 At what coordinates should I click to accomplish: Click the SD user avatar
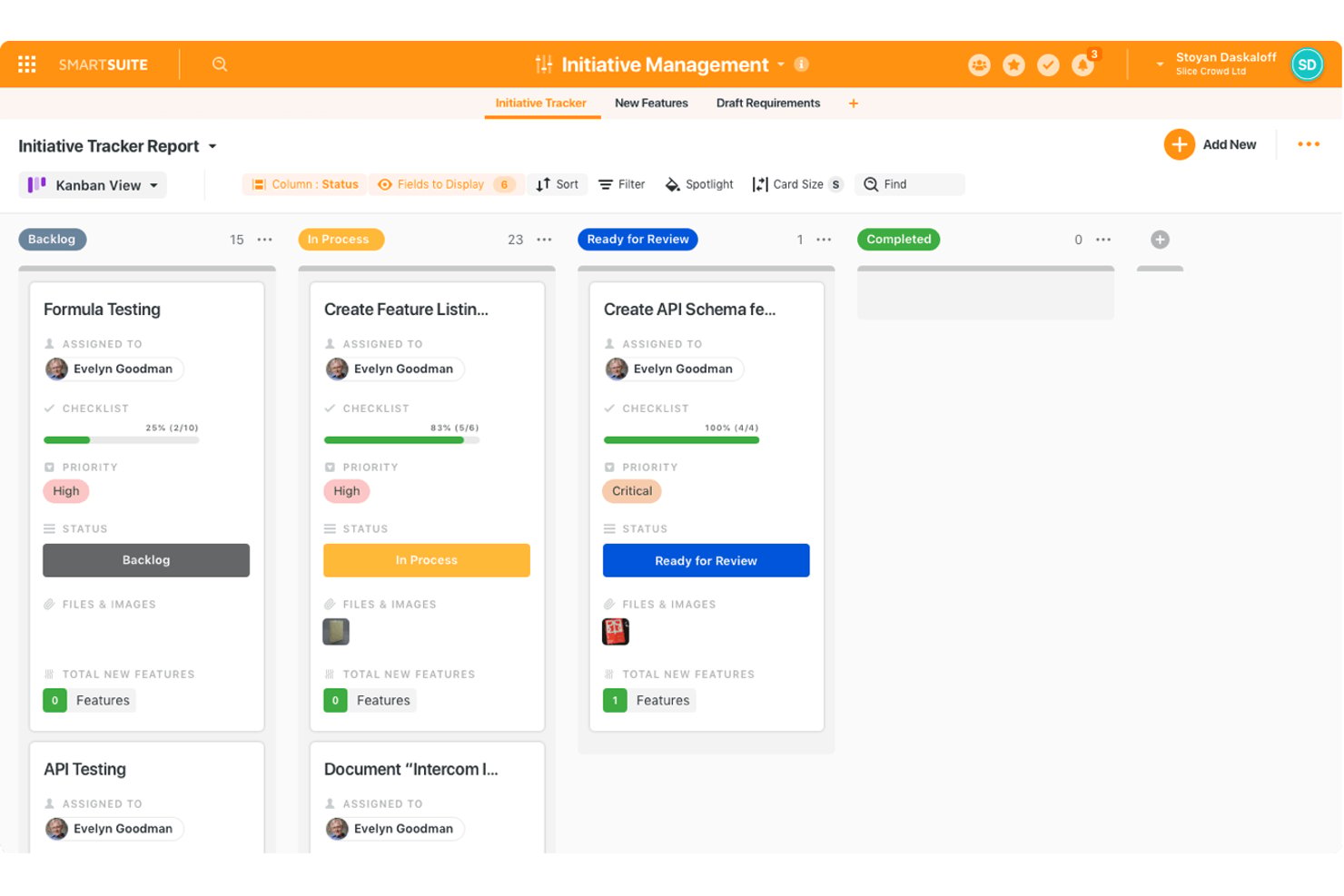pos(1307,64)
